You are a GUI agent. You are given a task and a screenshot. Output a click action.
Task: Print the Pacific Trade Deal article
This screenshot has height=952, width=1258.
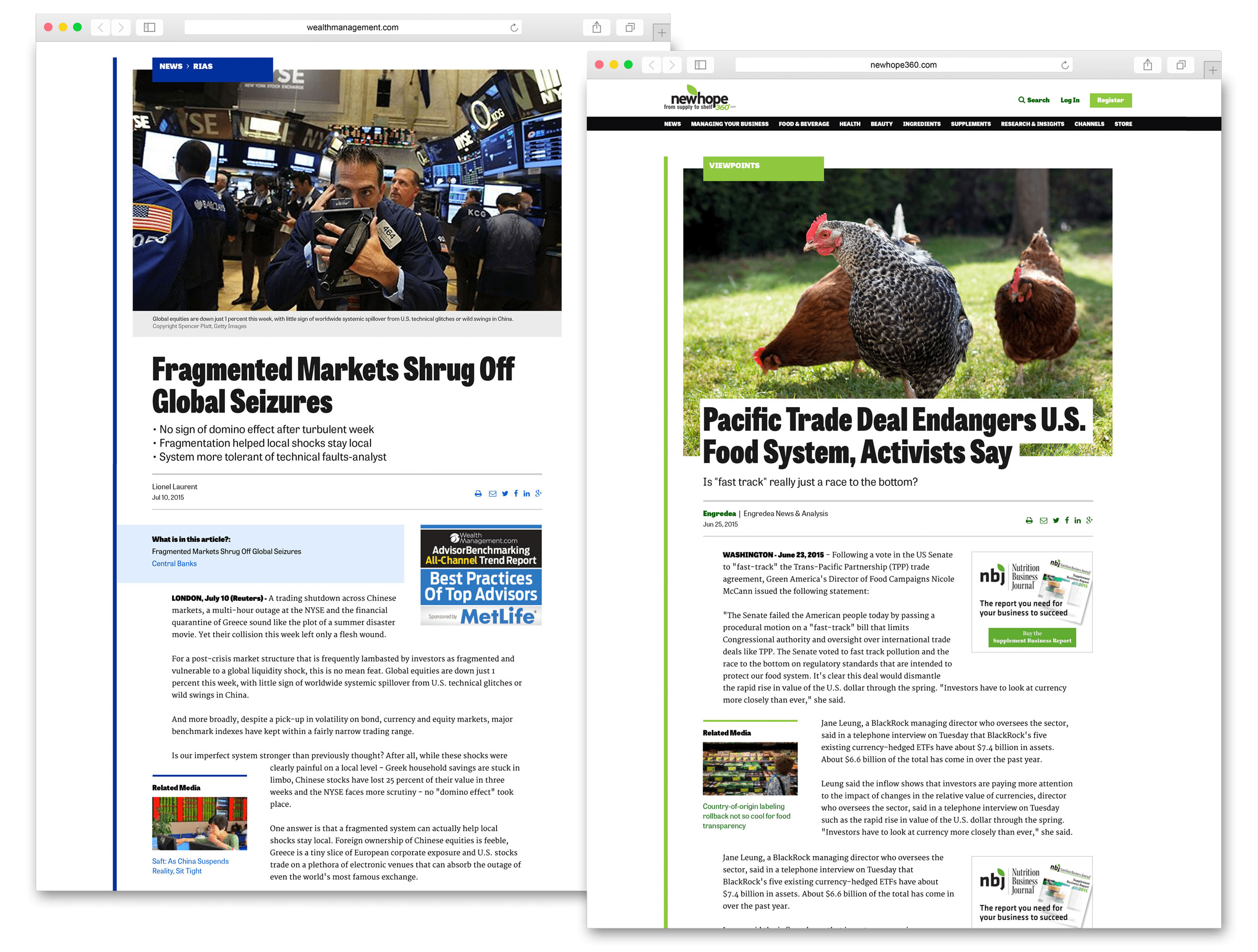[x=1029, y=521]
